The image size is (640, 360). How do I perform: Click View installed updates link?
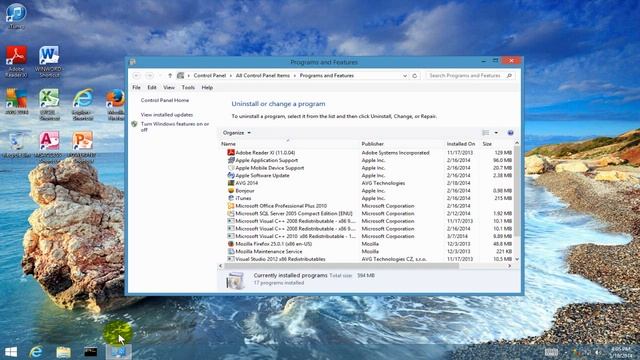click(x=167, y=115)
